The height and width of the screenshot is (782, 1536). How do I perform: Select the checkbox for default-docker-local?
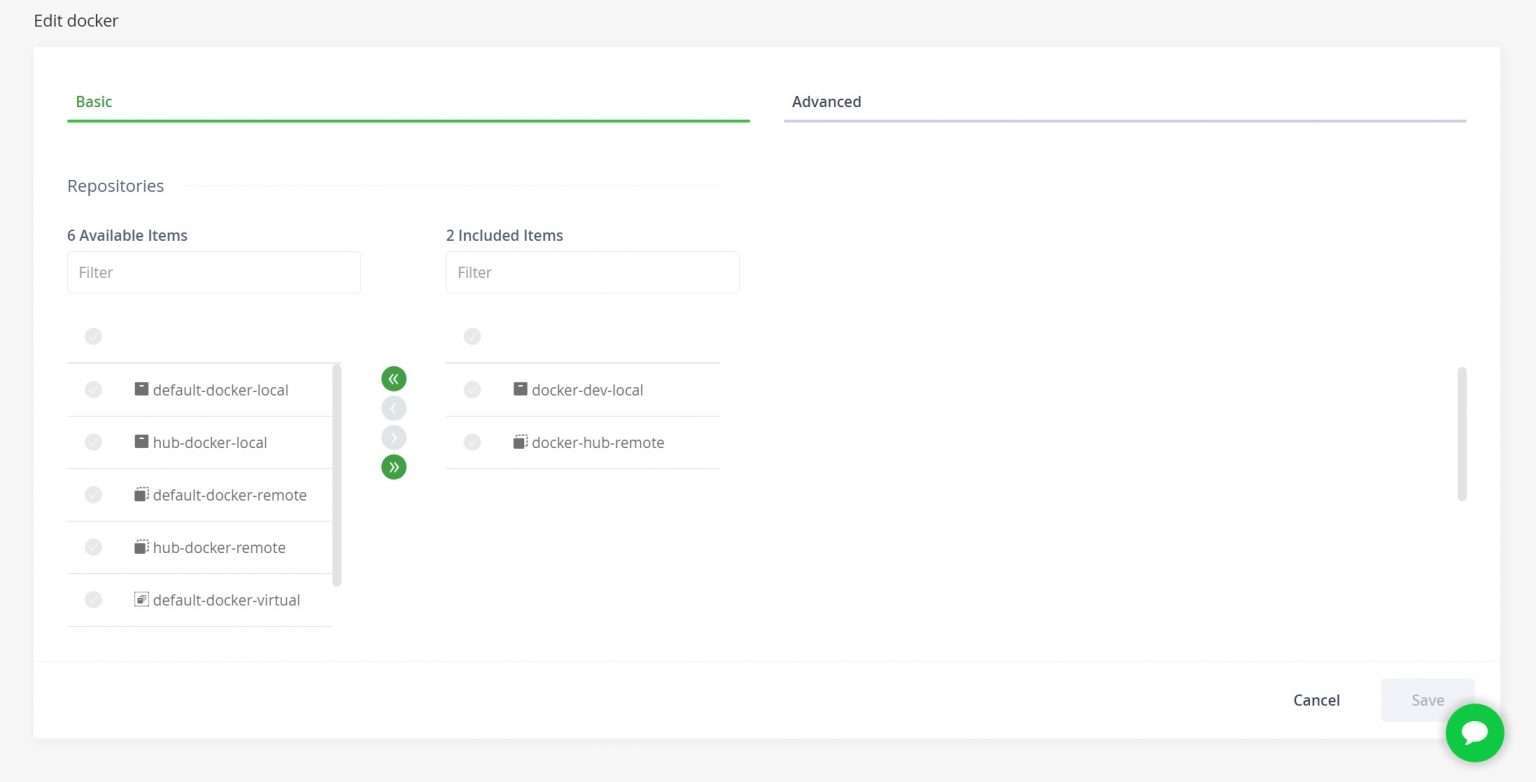pos(93,389)
